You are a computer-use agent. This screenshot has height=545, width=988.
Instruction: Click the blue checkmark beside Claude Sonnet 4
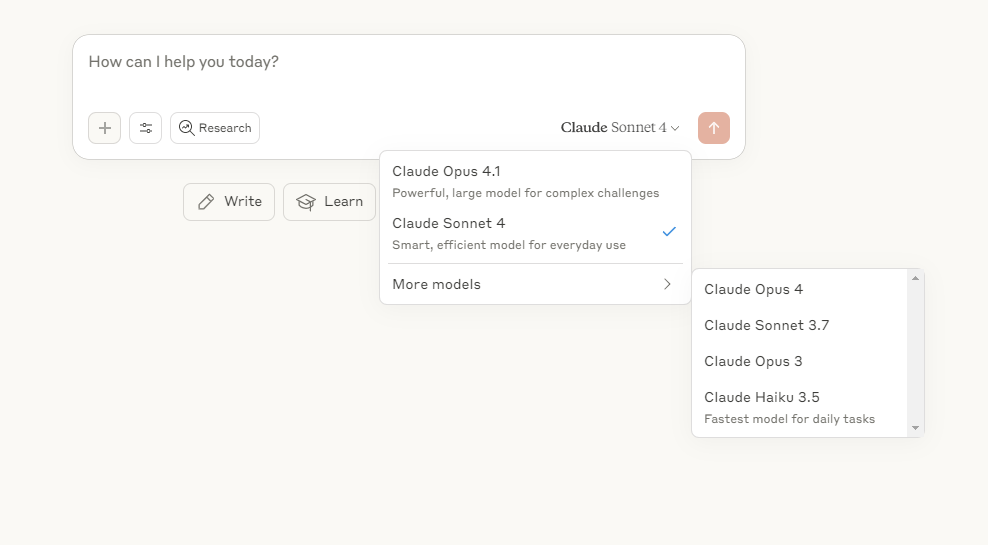point(669,231)
